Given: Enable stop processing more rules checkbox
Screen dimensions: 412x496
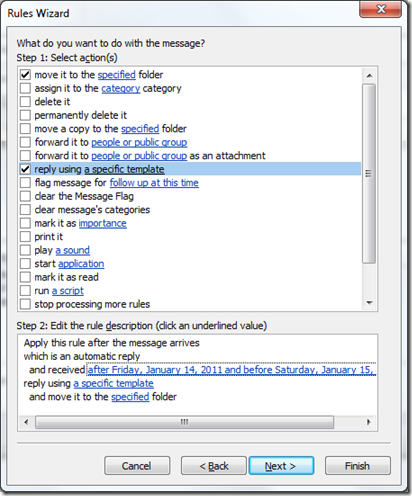Looking at the screenshot, I should 25,304.
